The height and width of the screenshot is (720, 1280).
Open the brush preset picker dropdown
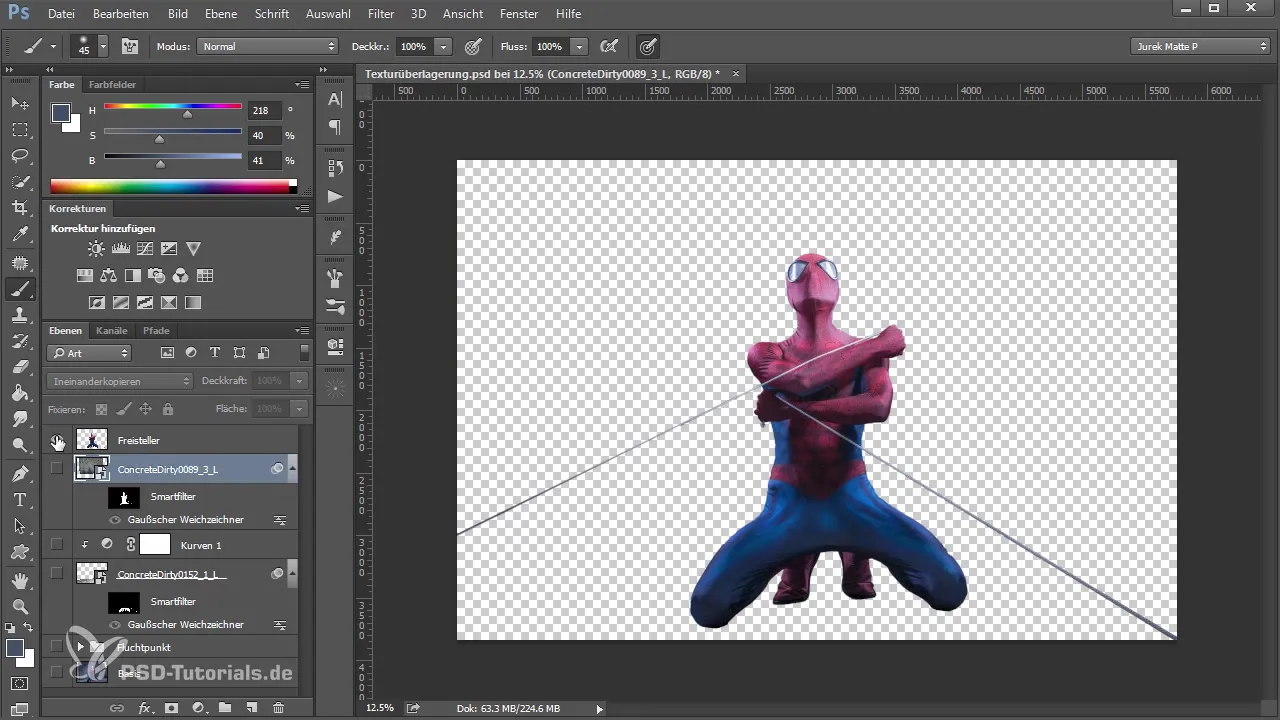coord(103,46)
